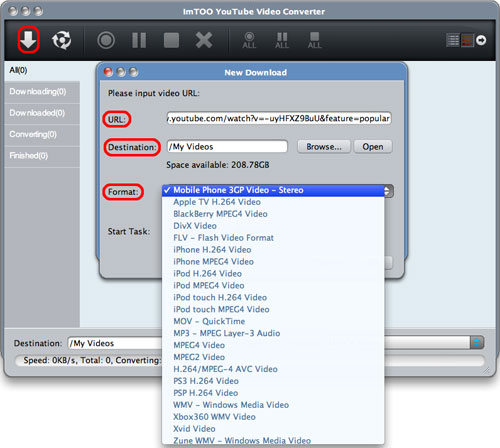Select the Finished(0) sidebar tab

pos(42,156)
